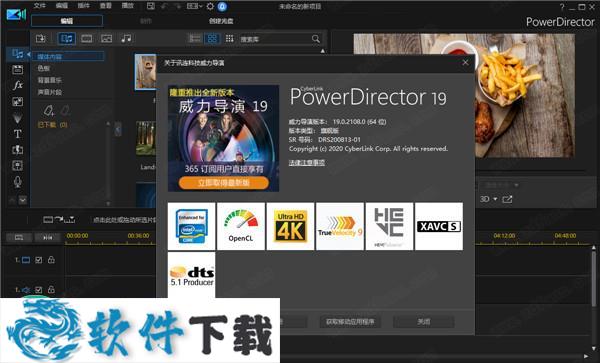600x363 pixels.
Task: Toggle video track 1 enable checkbox
Action: [x=39, y=260]
